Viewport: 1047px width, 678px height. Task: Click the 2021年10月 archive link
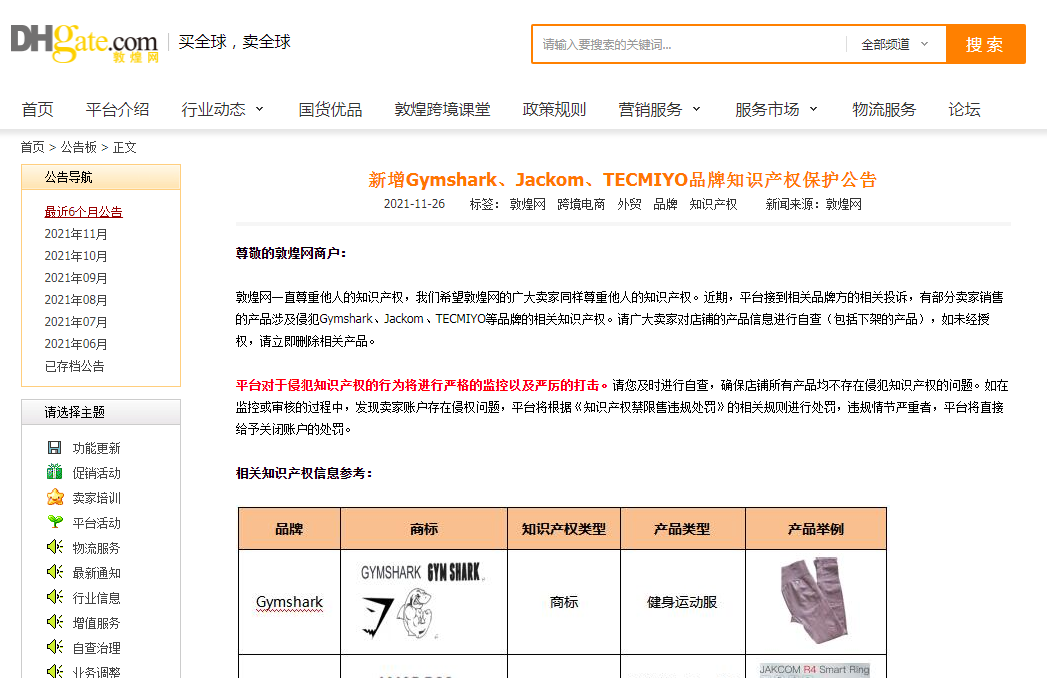click(77, 255)
